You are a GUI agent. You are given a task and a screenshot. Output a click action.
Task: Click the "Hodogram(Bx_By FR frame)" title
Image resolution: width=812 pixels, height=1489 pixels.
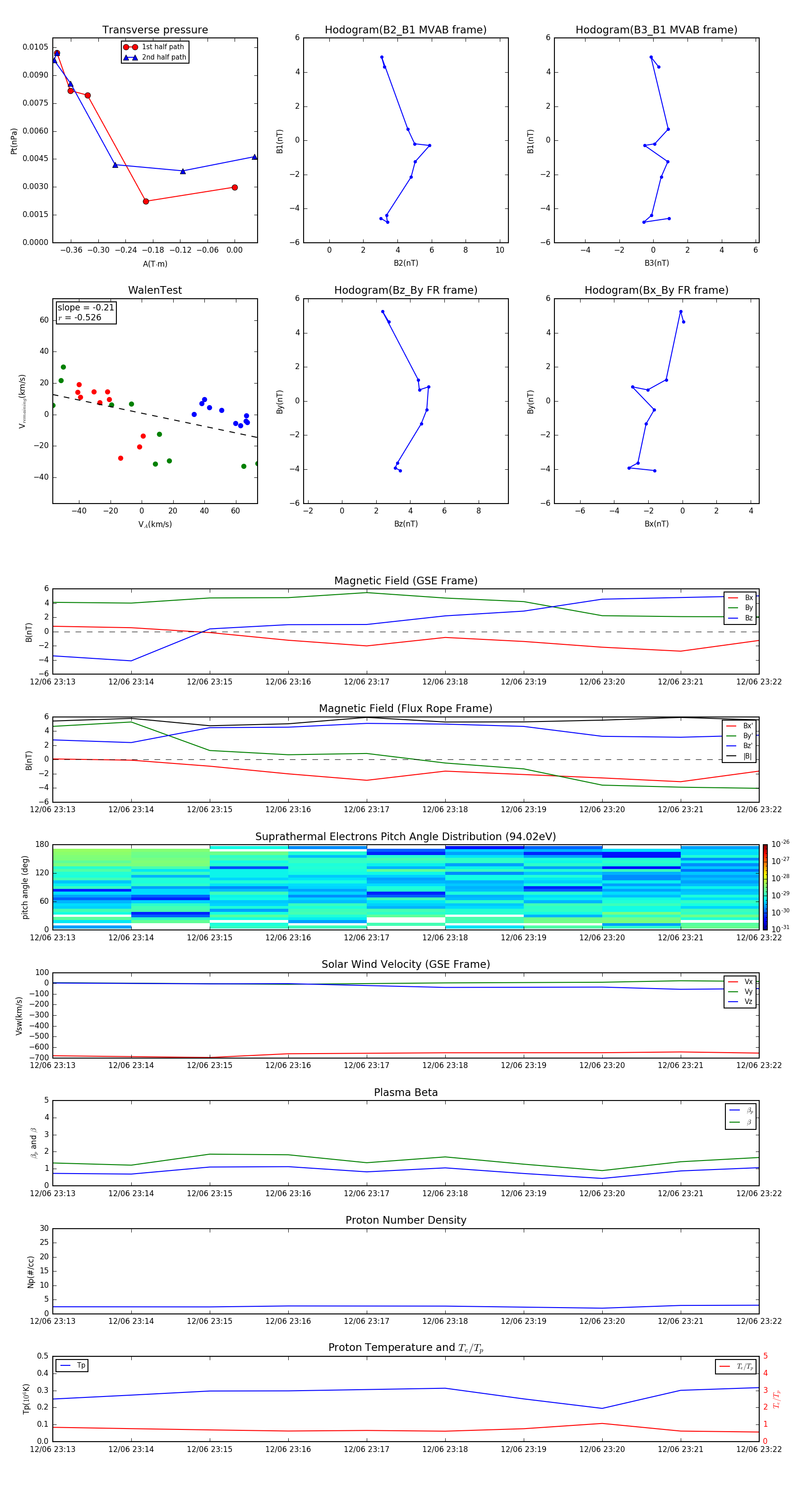coord(656,290)
